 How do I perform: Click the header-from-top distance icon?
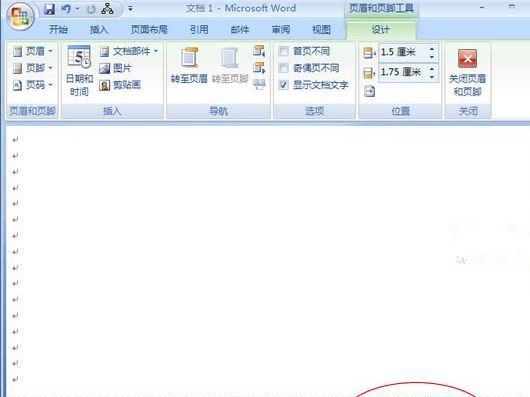coord(369,53)
